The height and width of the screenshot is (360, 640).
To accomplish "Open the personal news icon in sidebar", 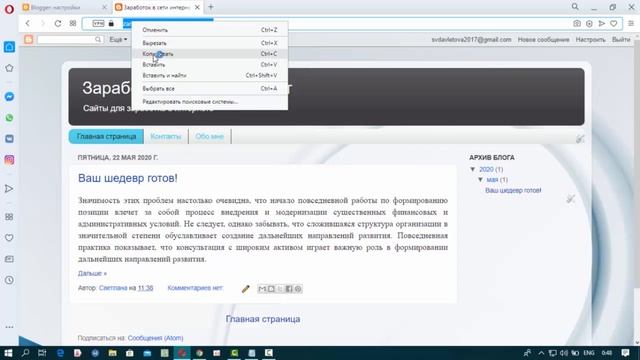I will point(9,259).
